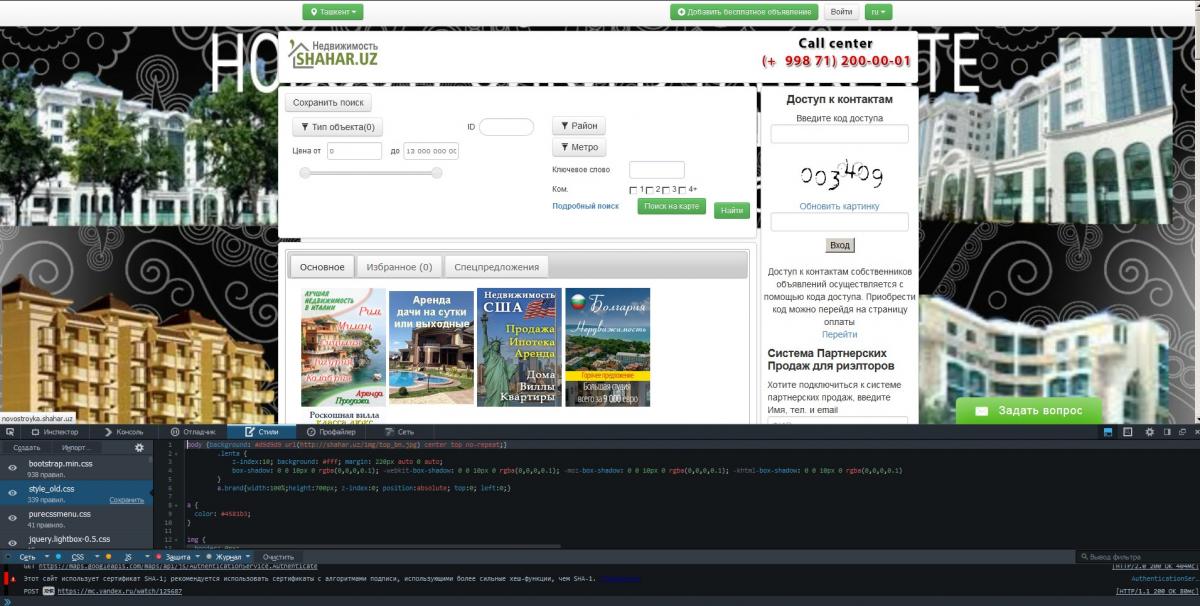Toggle visibility of purecssmenu.css stylesheet
This screenshot has height=606, width=1200.
(13, 518)
